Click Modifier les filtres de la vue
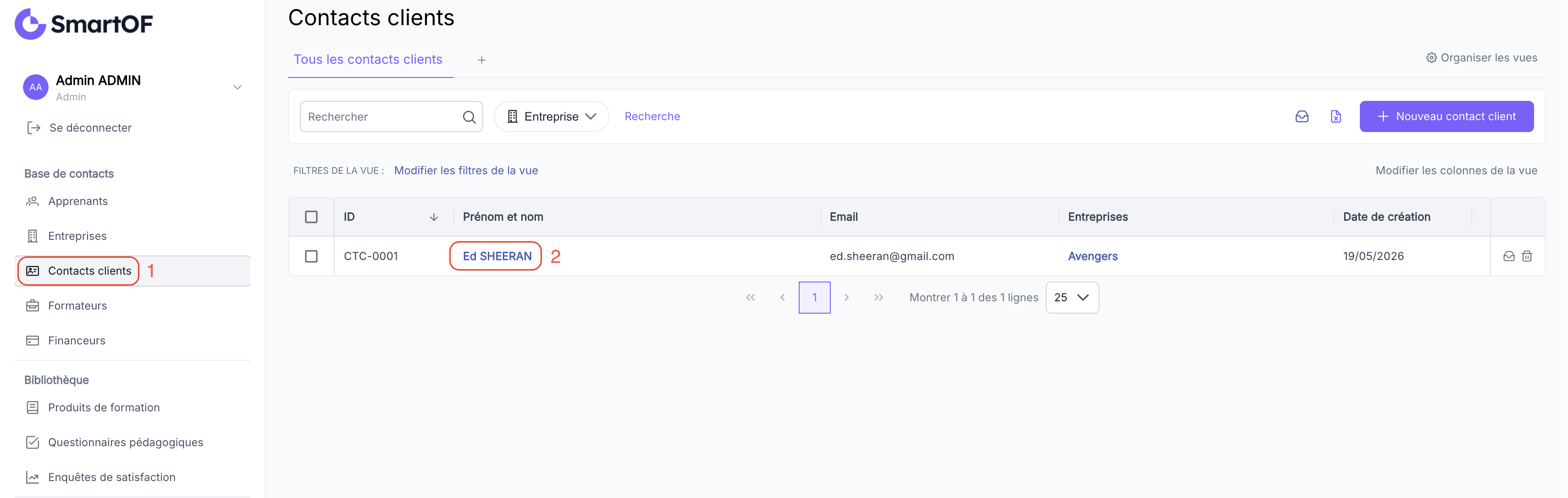The width and height of the screenshot is (1568, 498). point(466,171)
